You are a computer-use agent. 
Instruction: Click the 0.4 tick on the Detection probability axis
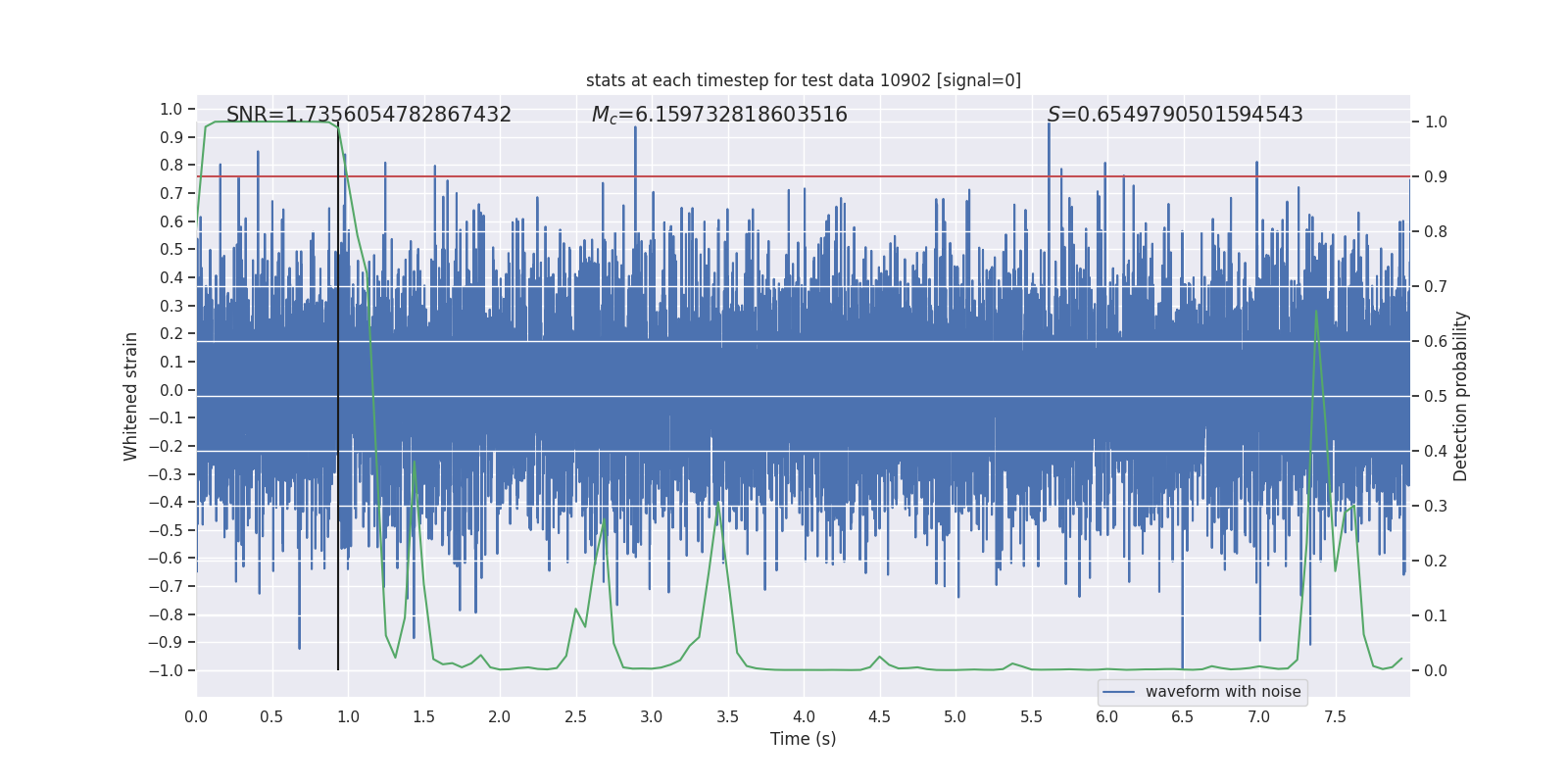click(1436, 452)
